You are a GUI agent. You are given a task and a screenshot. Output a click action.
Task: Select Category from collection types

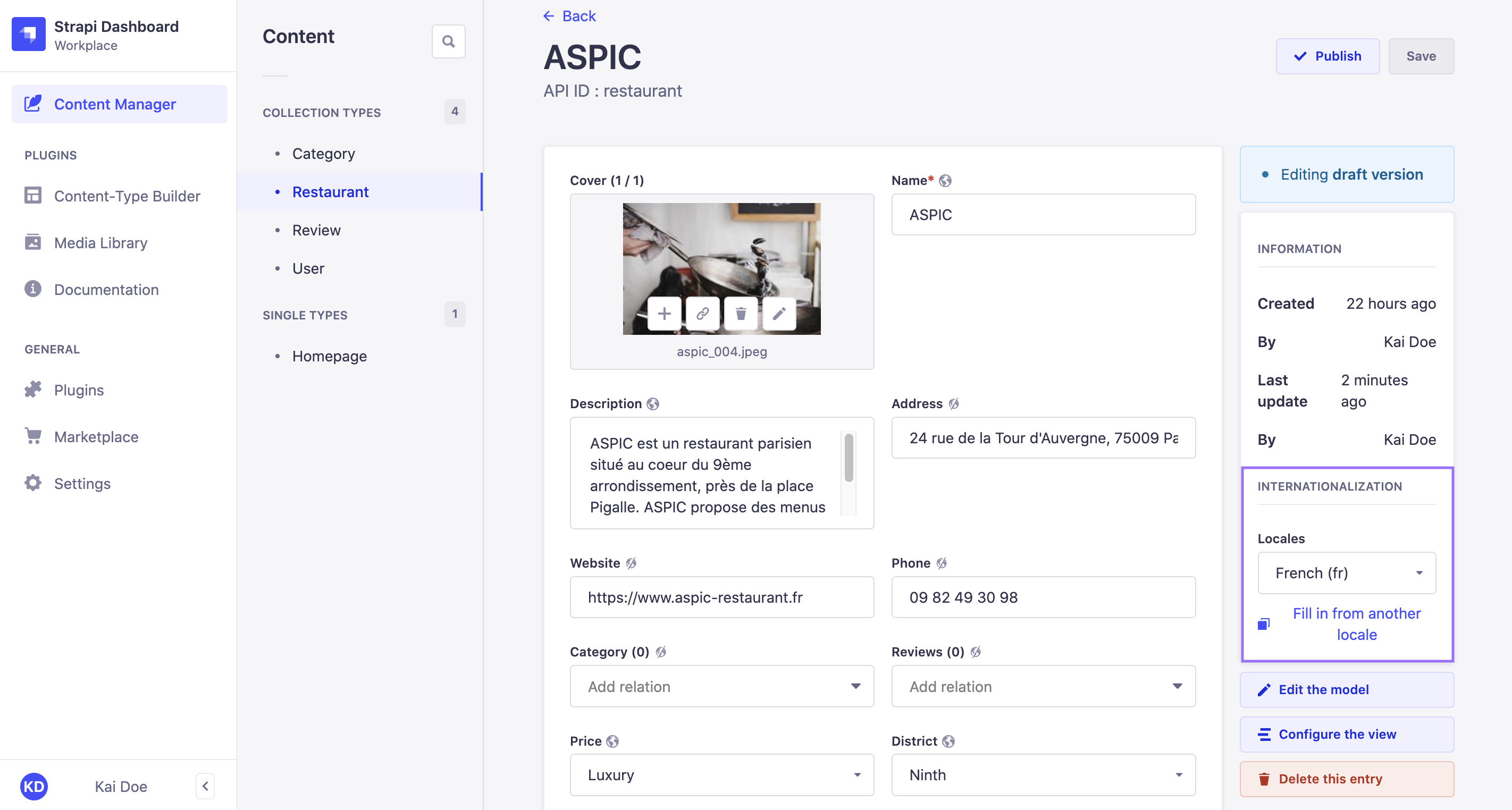323,153
